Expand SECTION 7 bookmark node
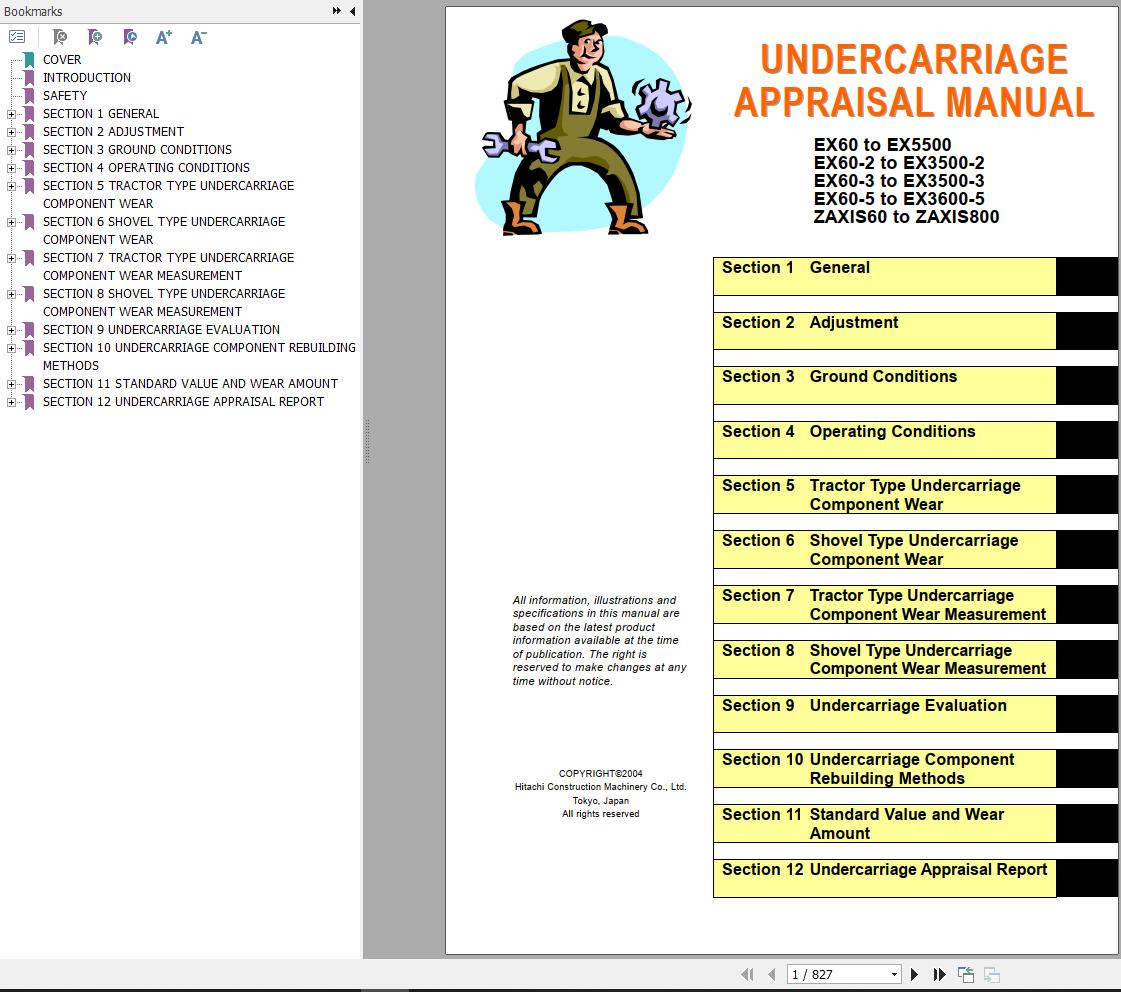1121x992 pixels. [x=11, y=257]
